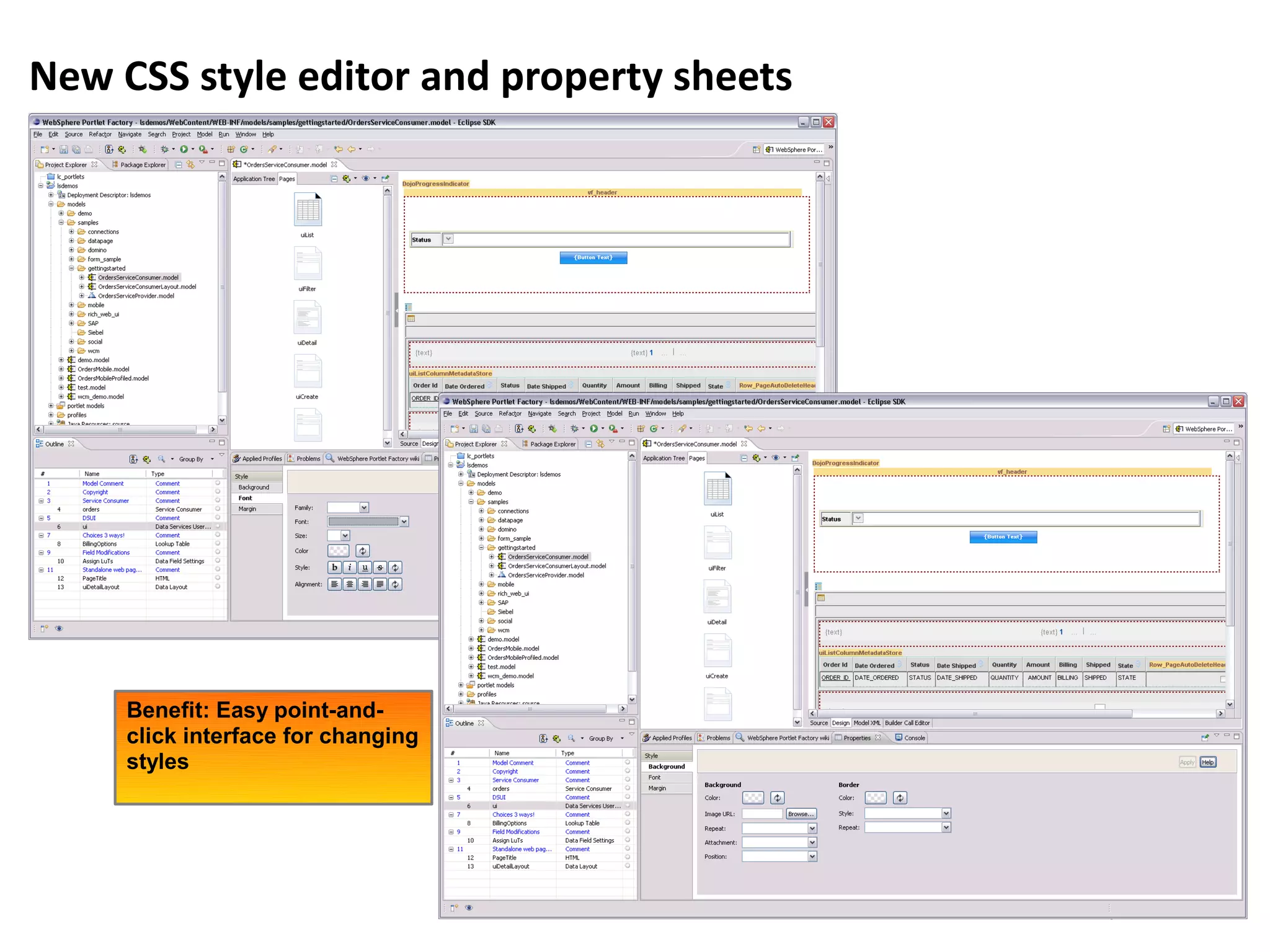Click the Run External Tools icon in front toolbar

(613, 429)
